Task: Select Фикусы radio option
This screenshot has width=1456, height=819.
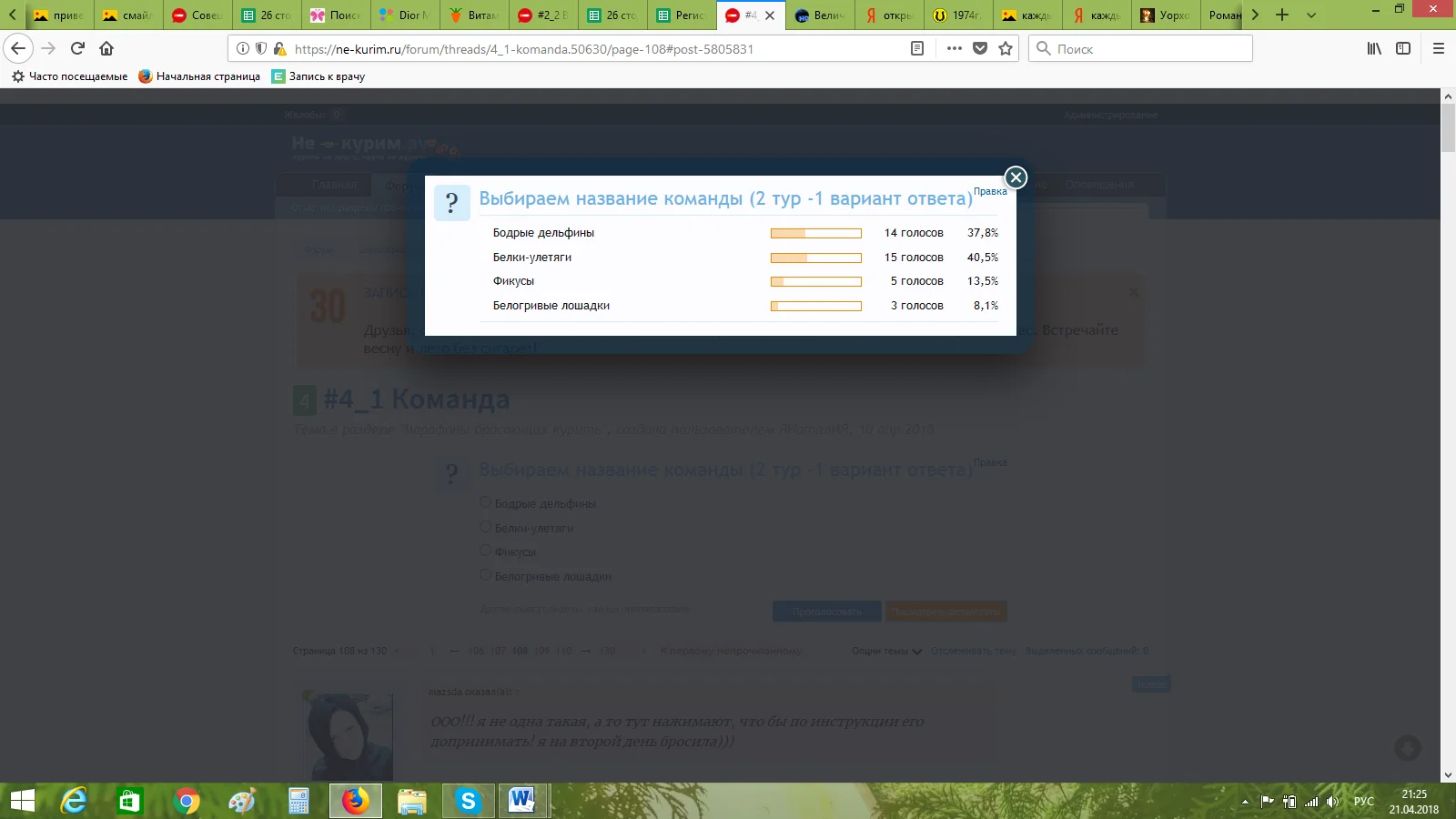Action: coord(485,551)
